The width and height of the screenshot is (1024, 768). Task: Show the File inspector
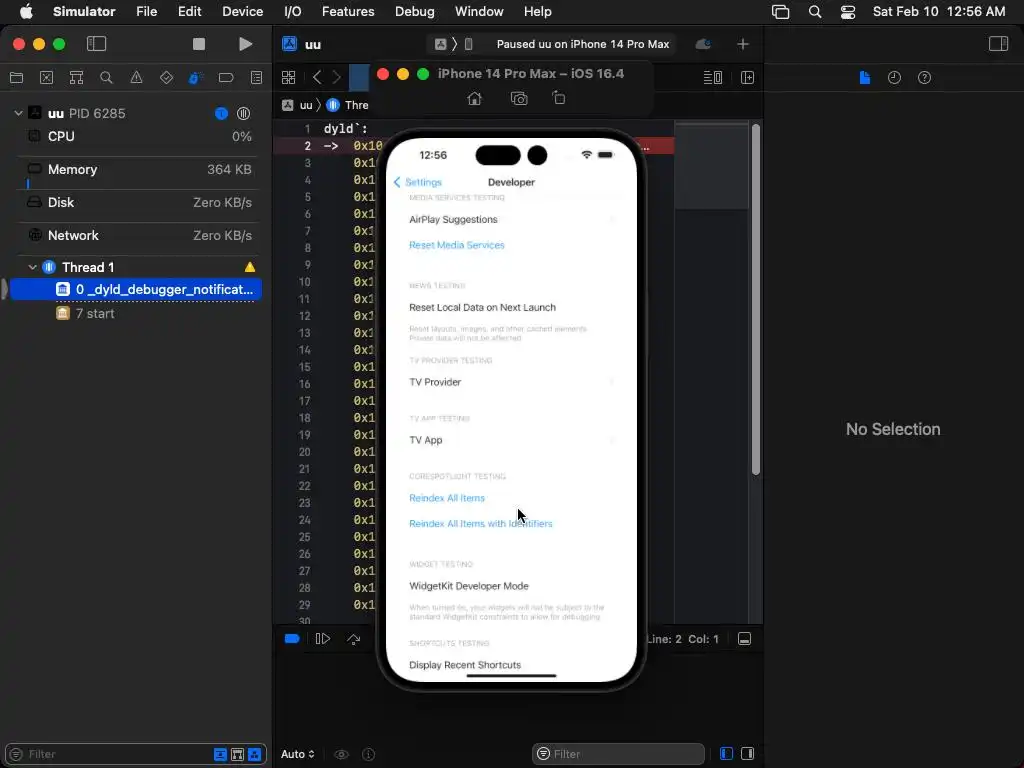point(865,78)
